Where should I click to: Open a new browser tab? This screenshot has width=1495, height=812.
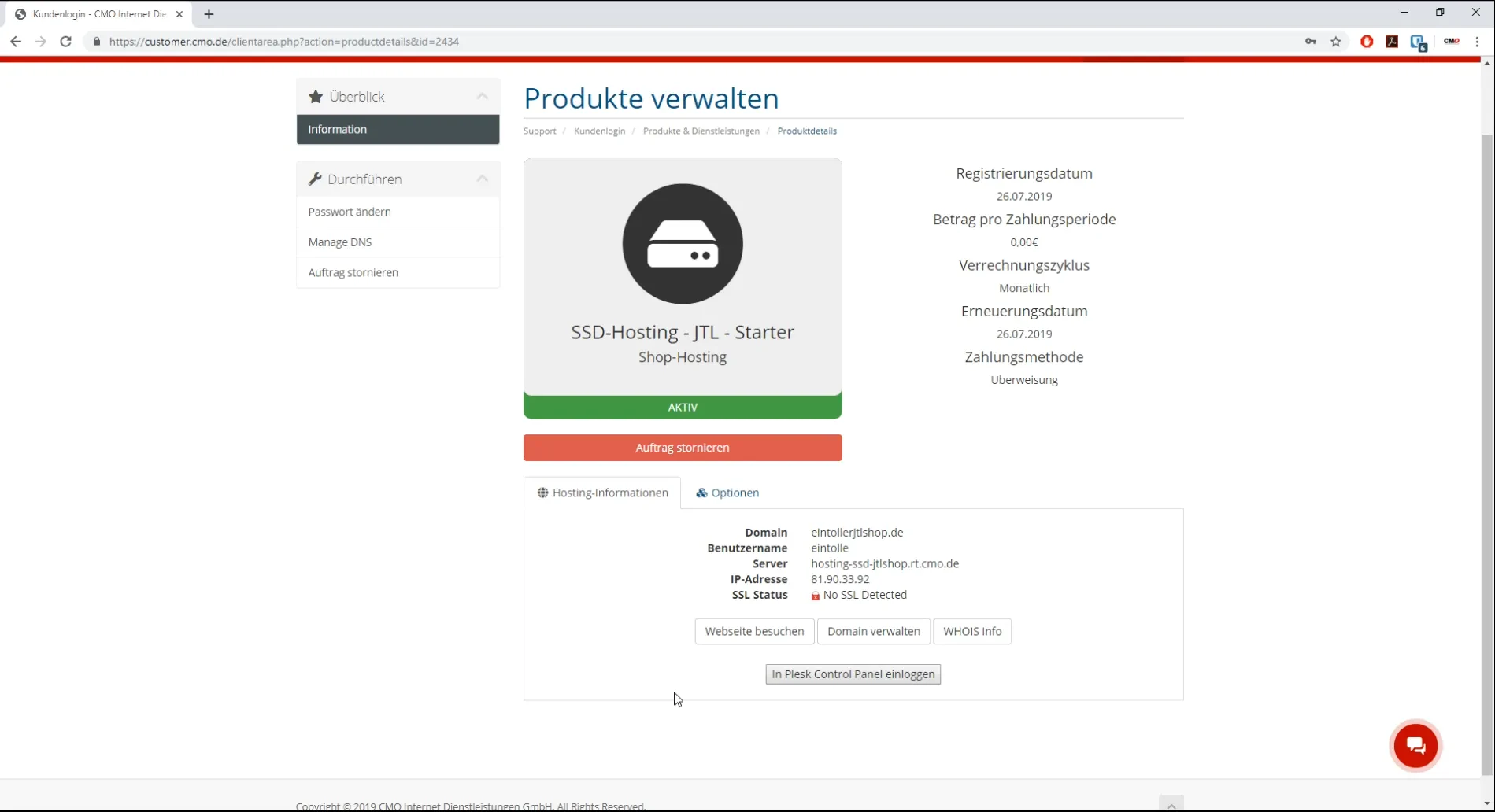tap(209, 14)
